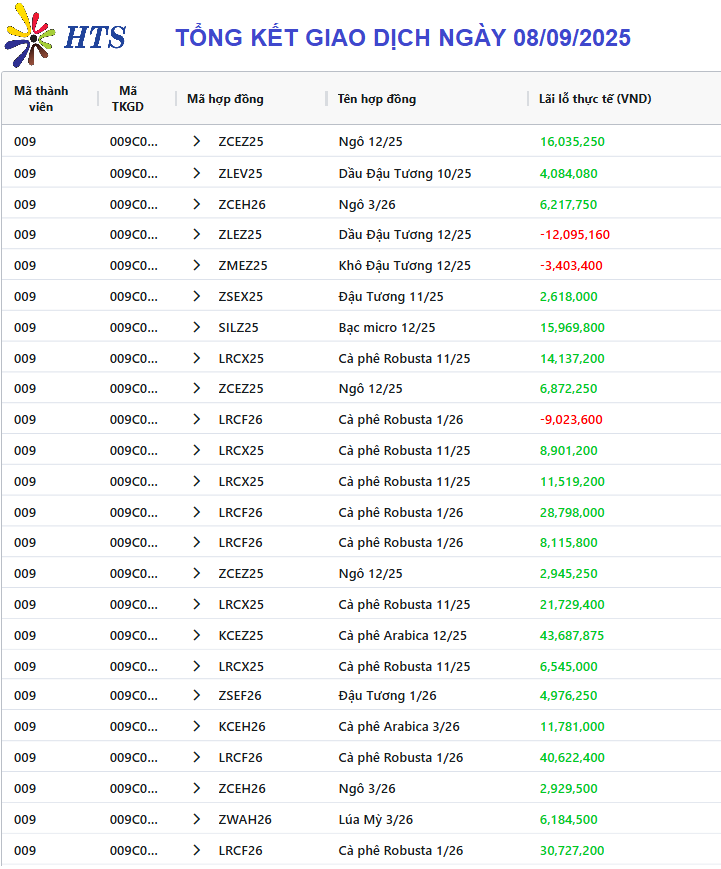The height and width of the screenshot is (869, 721).
Task: Sort by Mã TKGD column header
Action: (x=127, y=99)
